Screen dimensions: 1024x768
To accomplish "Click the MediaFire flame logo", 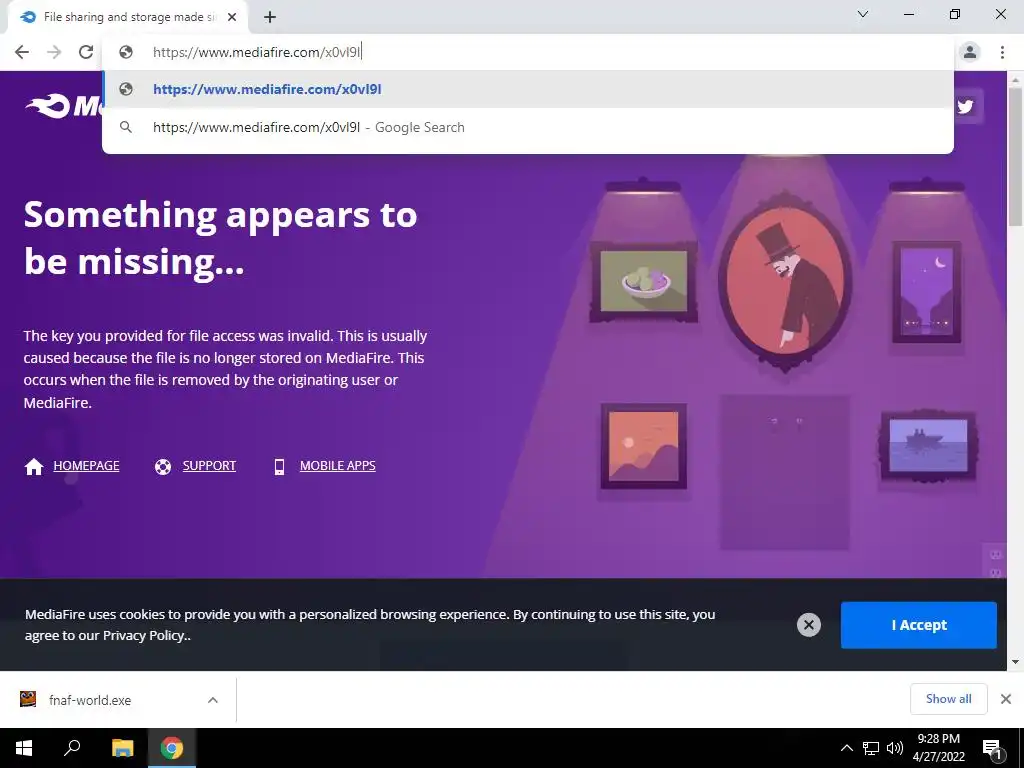I will [x=47, y=106].
